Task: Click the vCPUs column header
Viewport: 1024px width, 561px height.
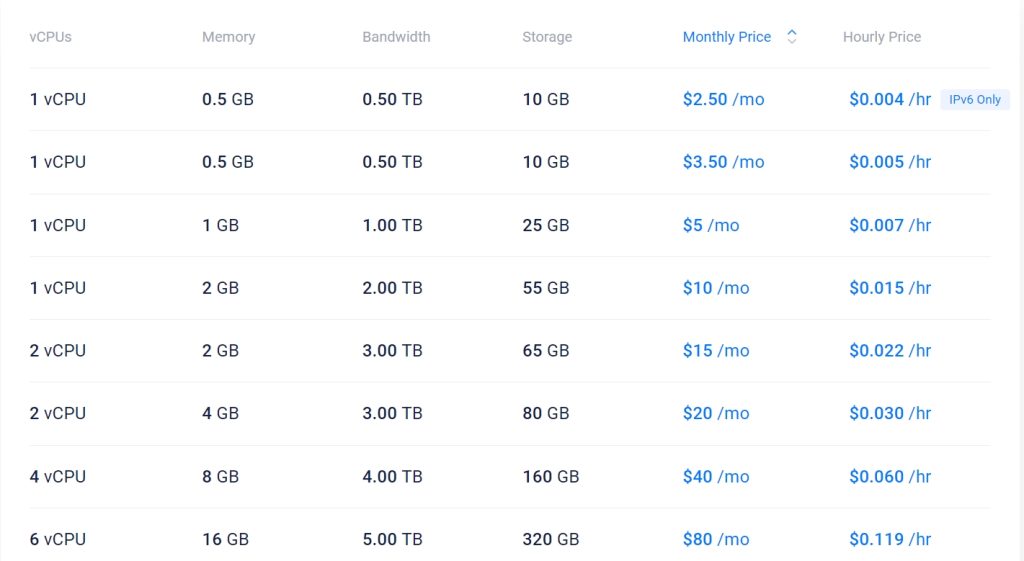Action: coord(51,37)
